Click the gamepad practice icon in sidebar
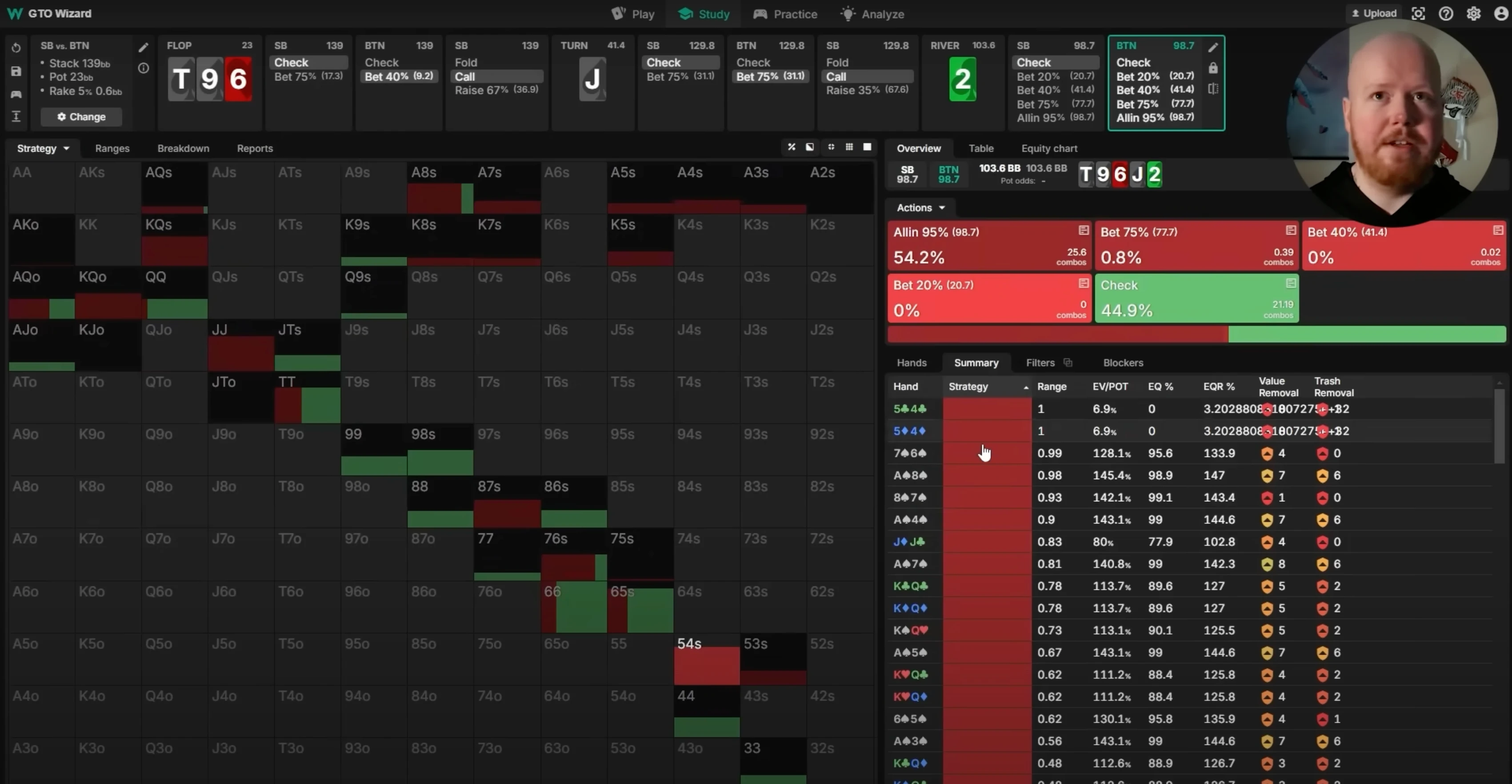The height and width of the screenshot is (784, 1512). tap(16, 94)
